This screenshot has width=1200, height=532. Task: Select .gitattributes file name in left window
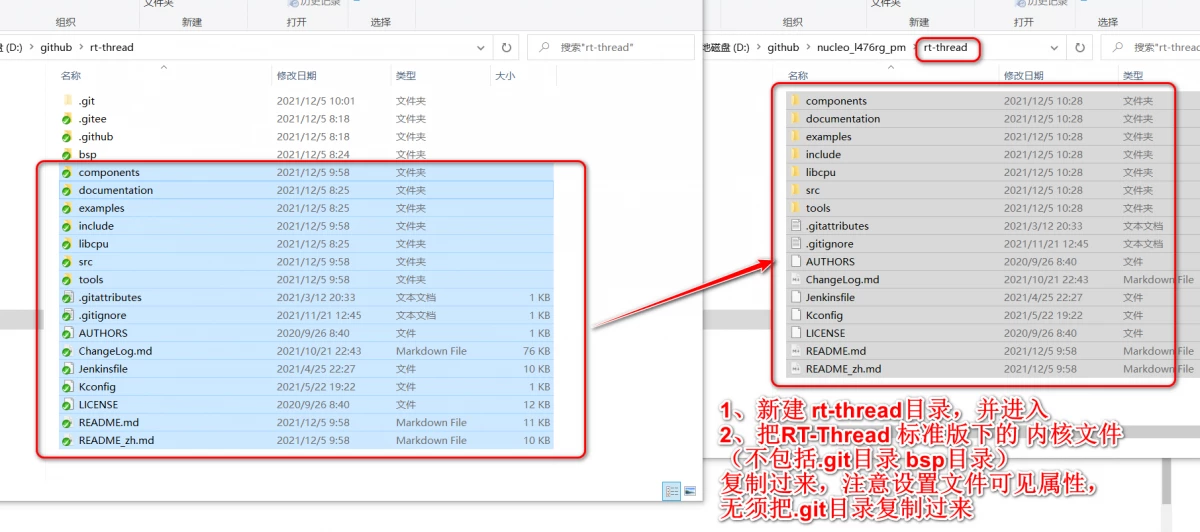110,298
